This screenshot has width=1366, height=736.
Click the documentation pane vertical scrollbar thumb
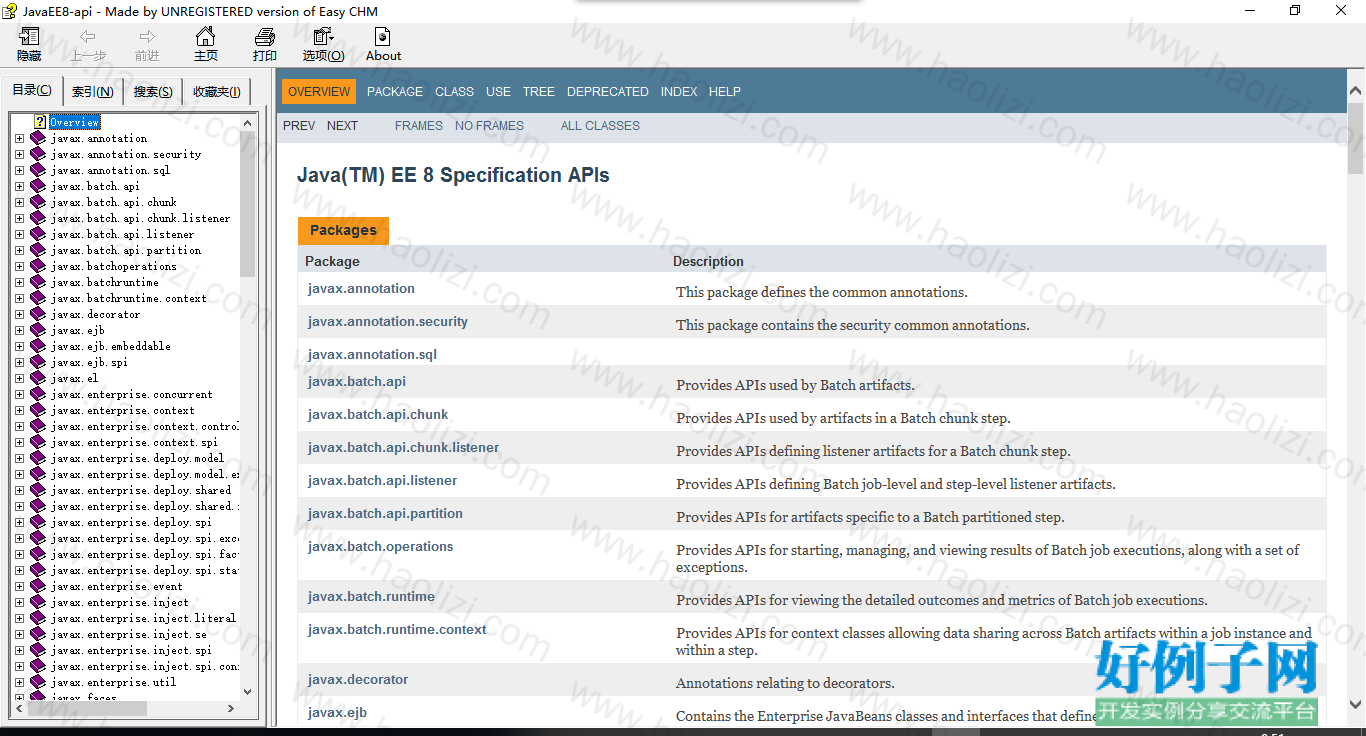(1355, 137)
